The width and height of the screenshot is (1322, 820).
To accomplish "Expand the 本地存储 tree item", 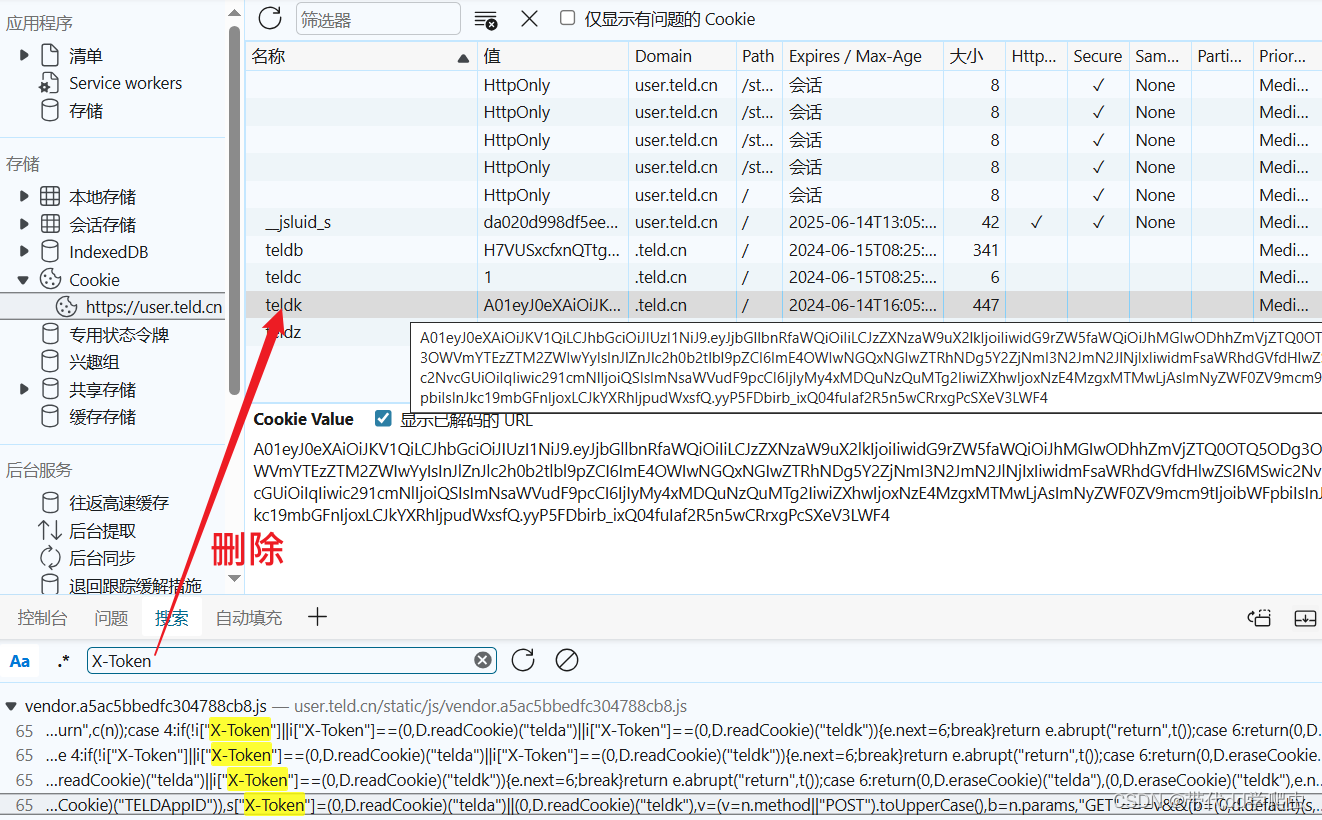I will click(x=24, y=197).
